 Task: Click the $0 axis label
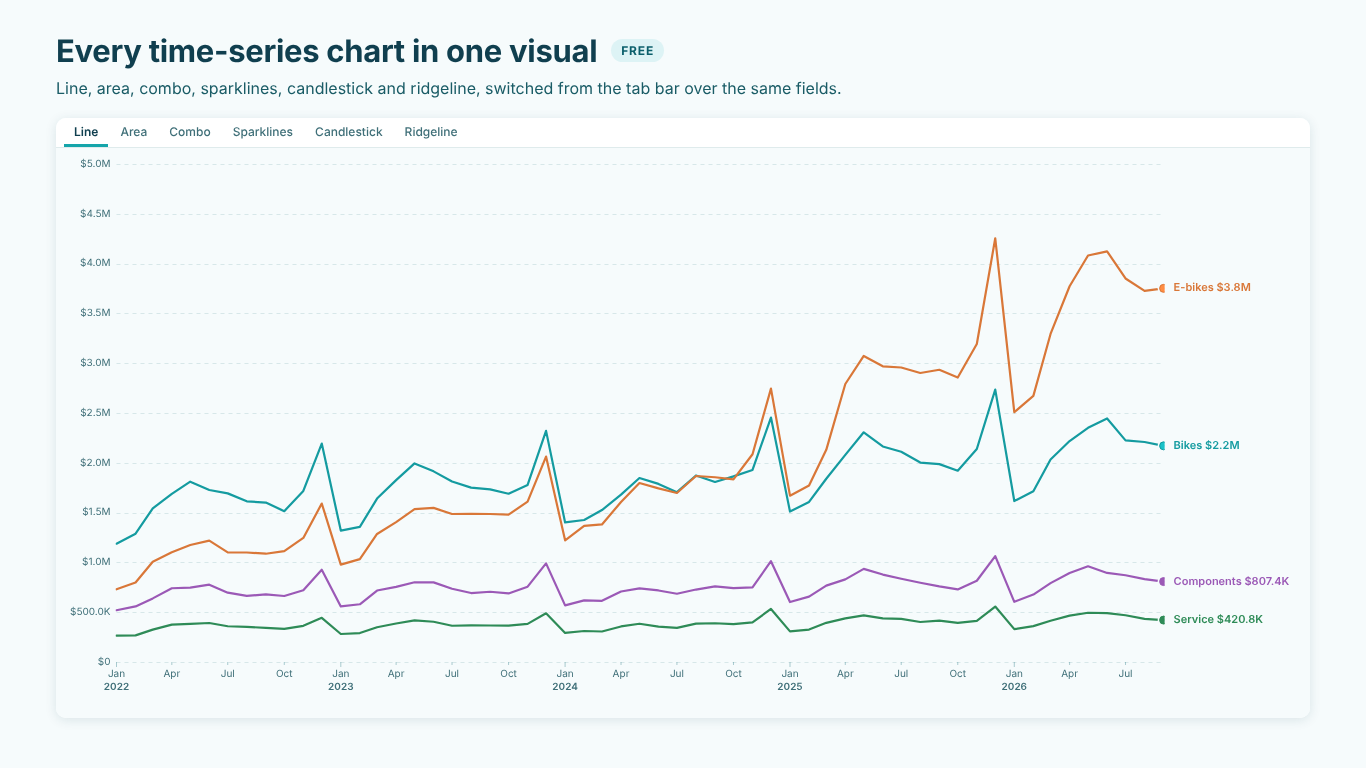104,662
